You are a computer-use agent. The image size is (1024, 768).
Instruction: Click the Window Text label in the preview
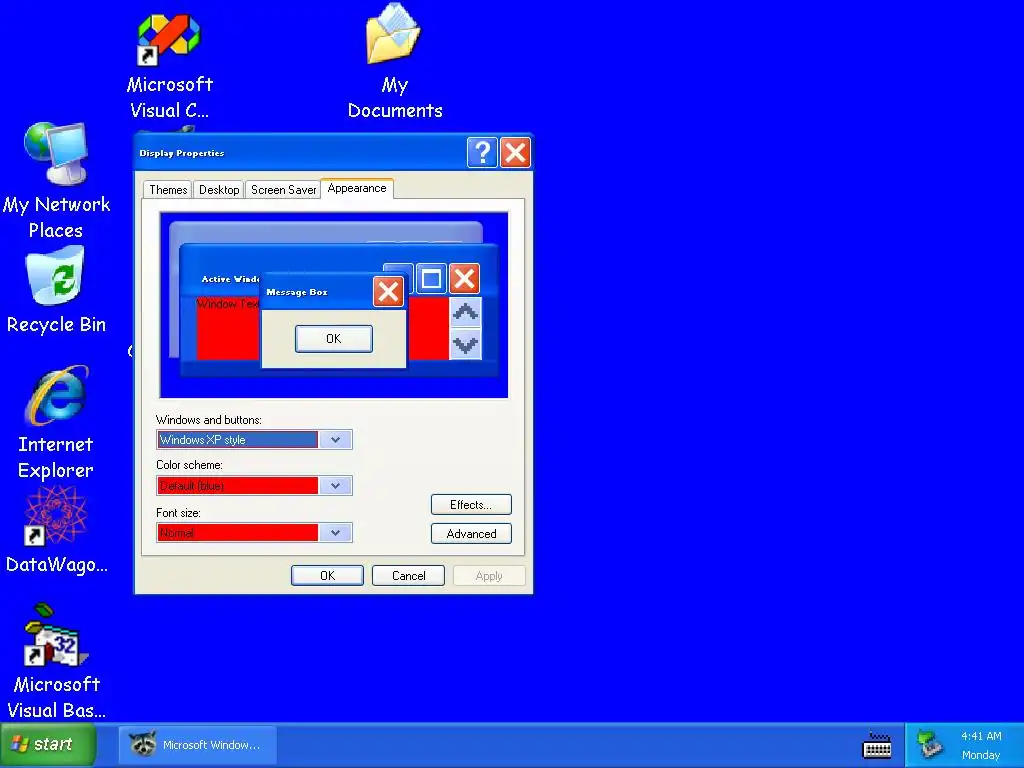[228, 304]
